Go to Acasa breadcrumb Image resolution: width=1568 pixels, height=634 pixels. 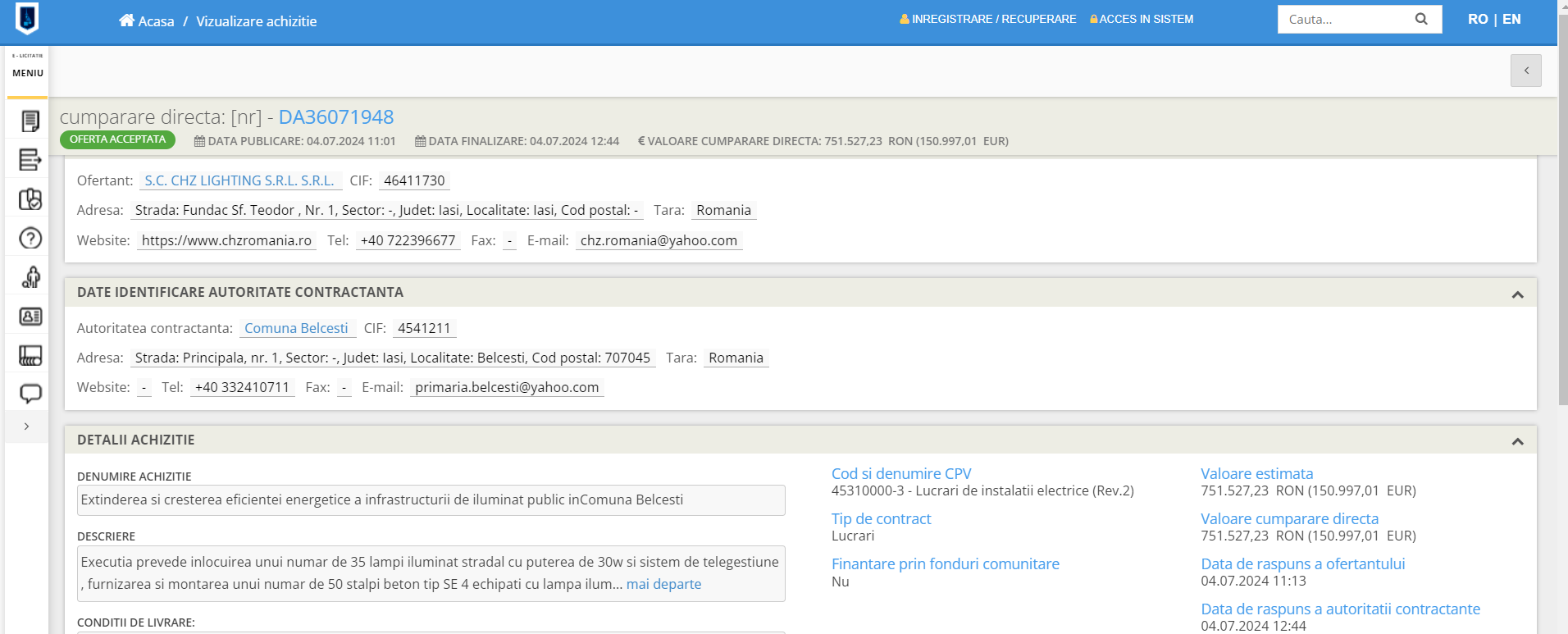coord(156,21)
